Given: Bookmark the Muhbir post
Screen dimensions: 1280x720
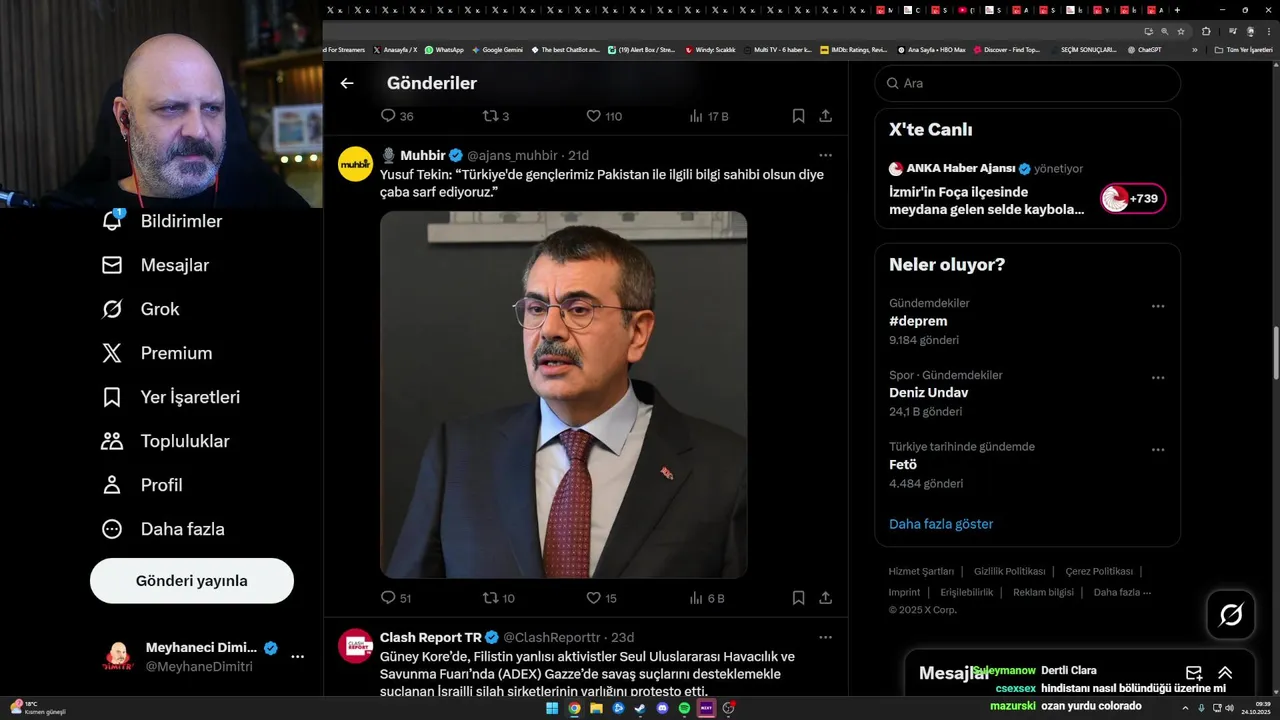Looking at the screenshot, I should pyautogui.click(x=798, y=598).
